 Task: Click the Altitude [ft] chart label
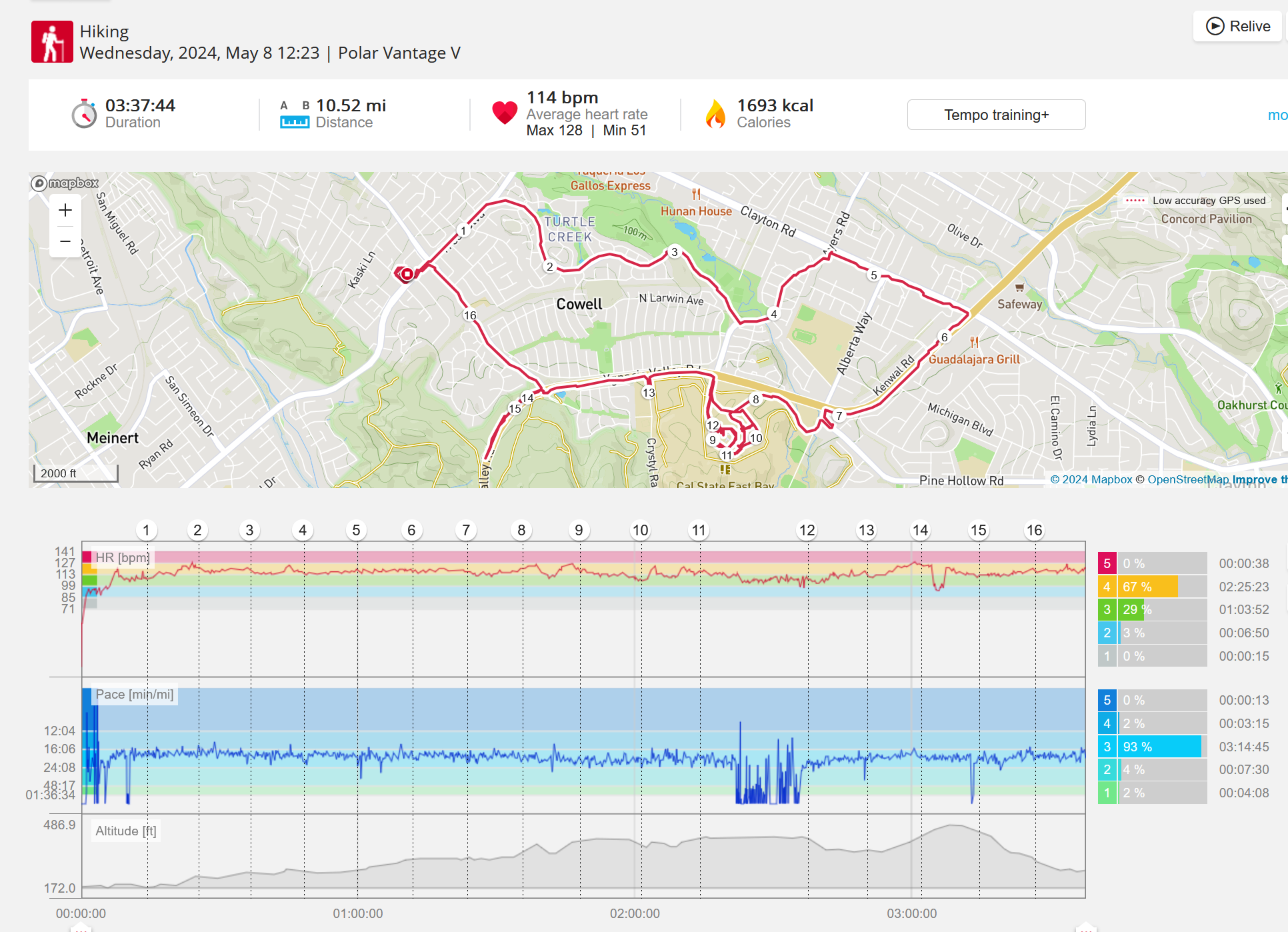[125, 831]
